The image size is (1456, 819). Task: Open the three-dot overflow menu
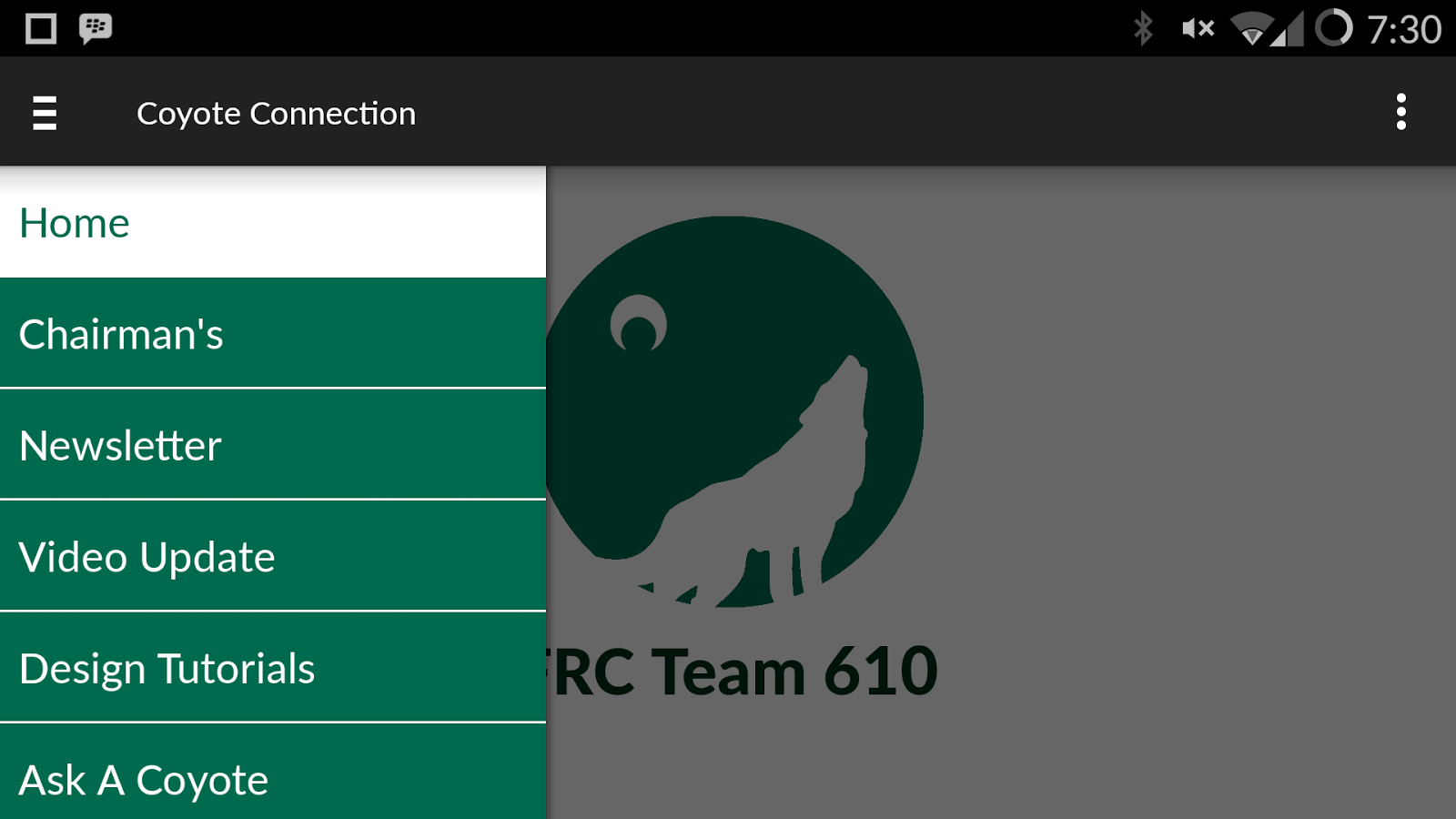pos(1400,112)
